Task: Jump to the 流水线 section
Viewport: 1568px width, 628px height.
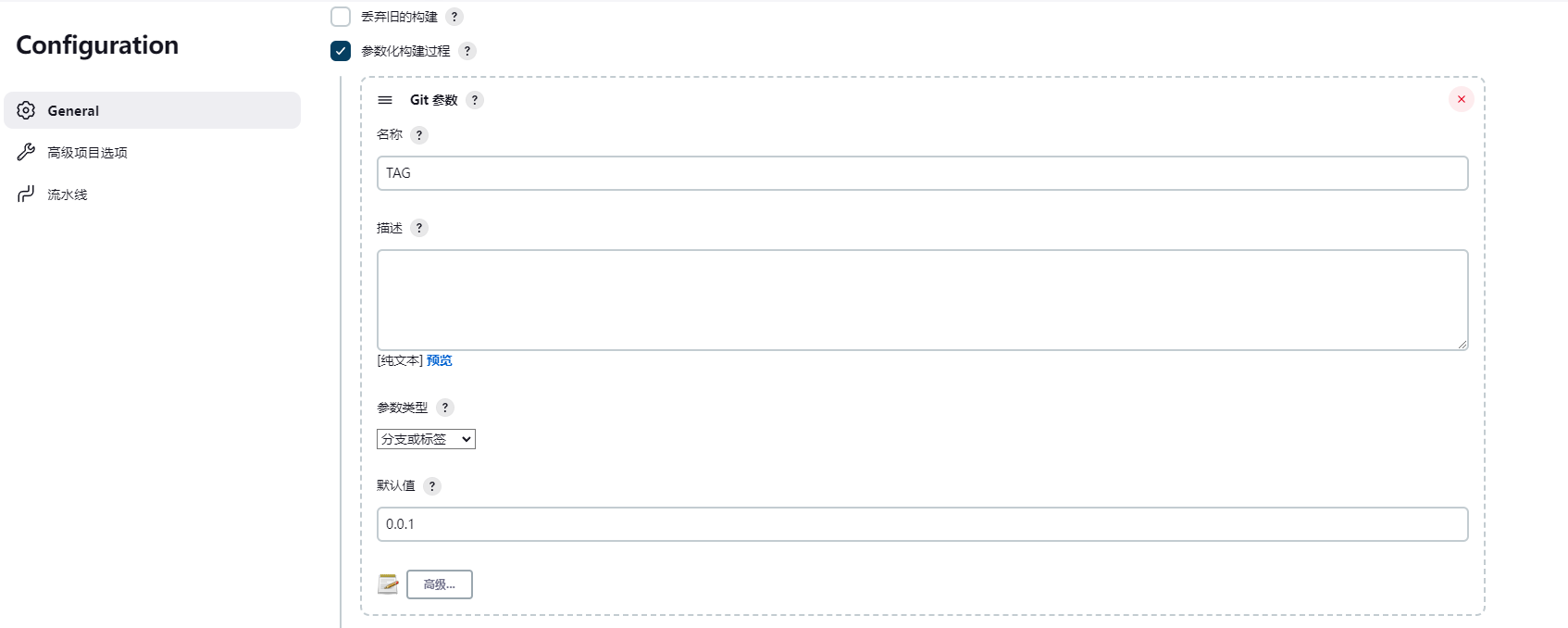Action: (68, 194)
